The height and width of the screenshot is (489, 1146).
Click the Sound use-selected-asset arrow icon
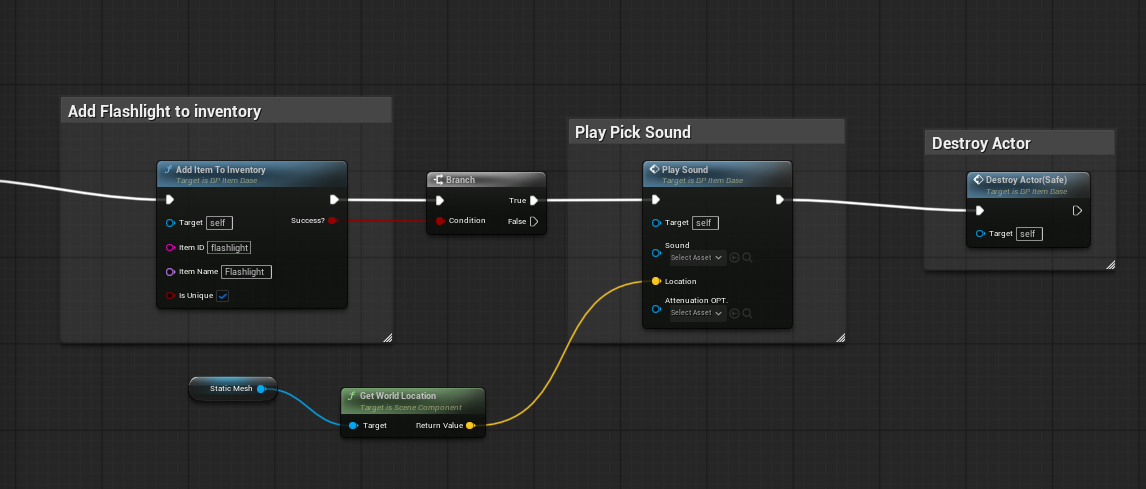click(735, 257)
